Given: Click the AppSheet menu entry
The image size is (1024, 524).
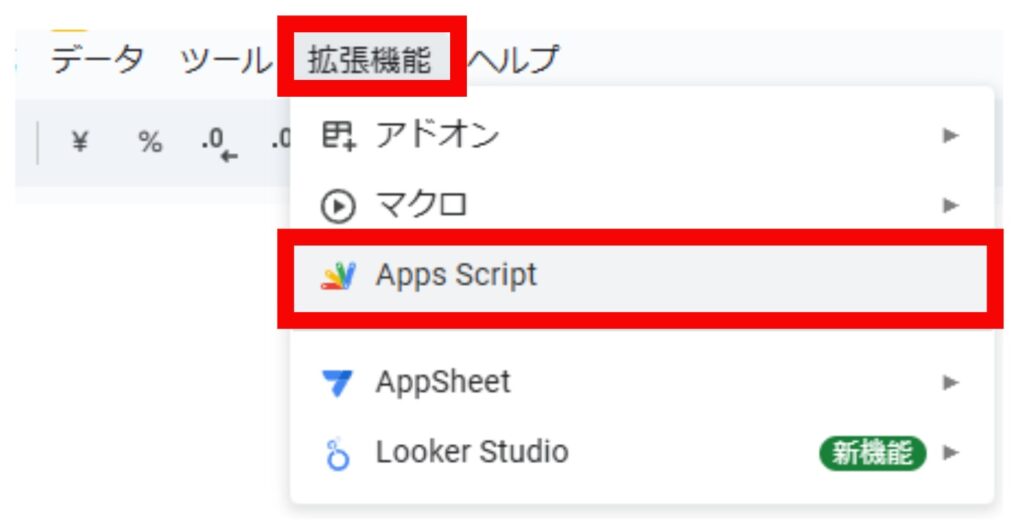Looking at the screenshot, I should (x=640, y=382).
